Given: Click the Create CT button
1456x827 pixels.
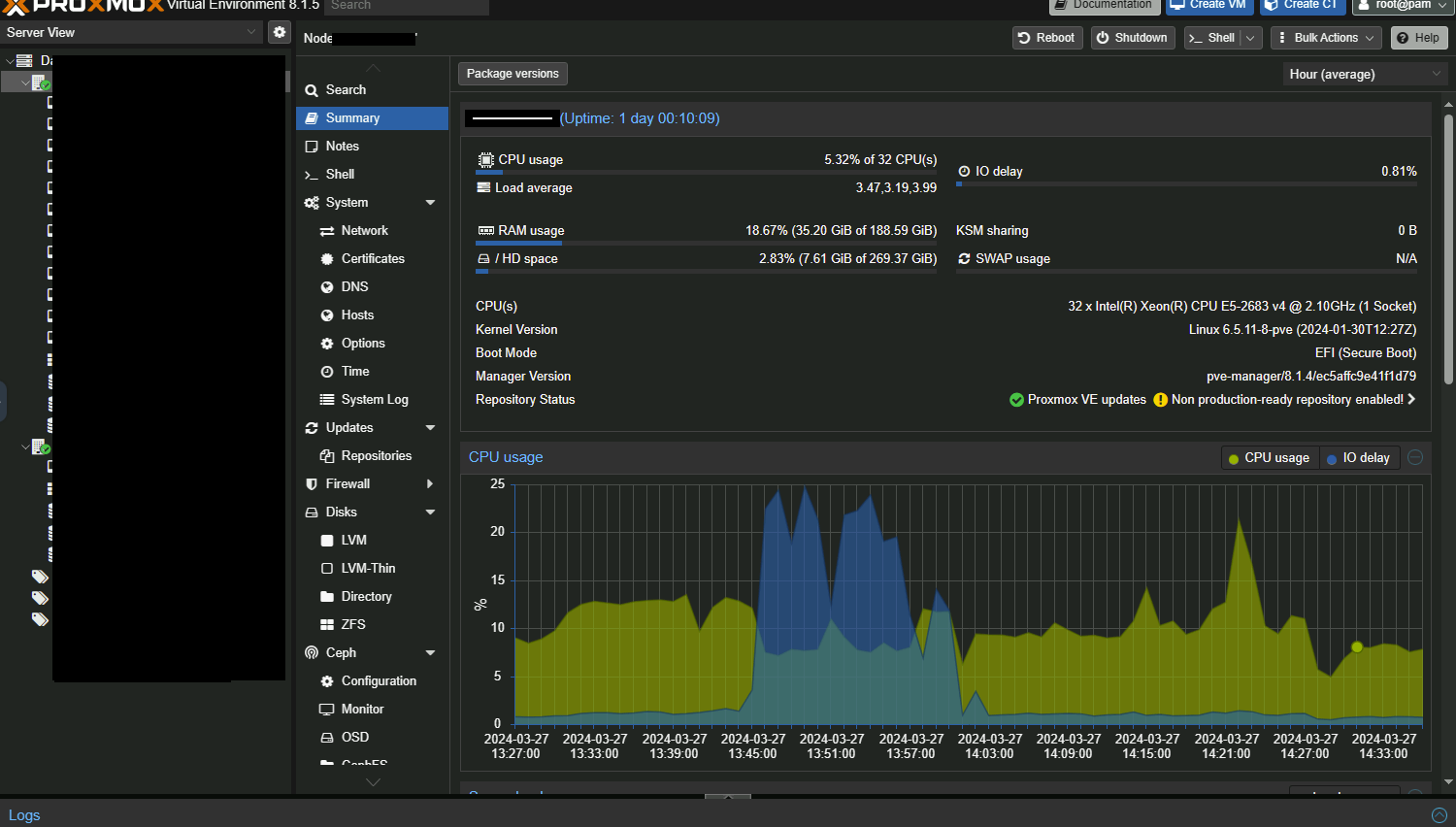Looking at the screenshot, I should click(1302, 6).
